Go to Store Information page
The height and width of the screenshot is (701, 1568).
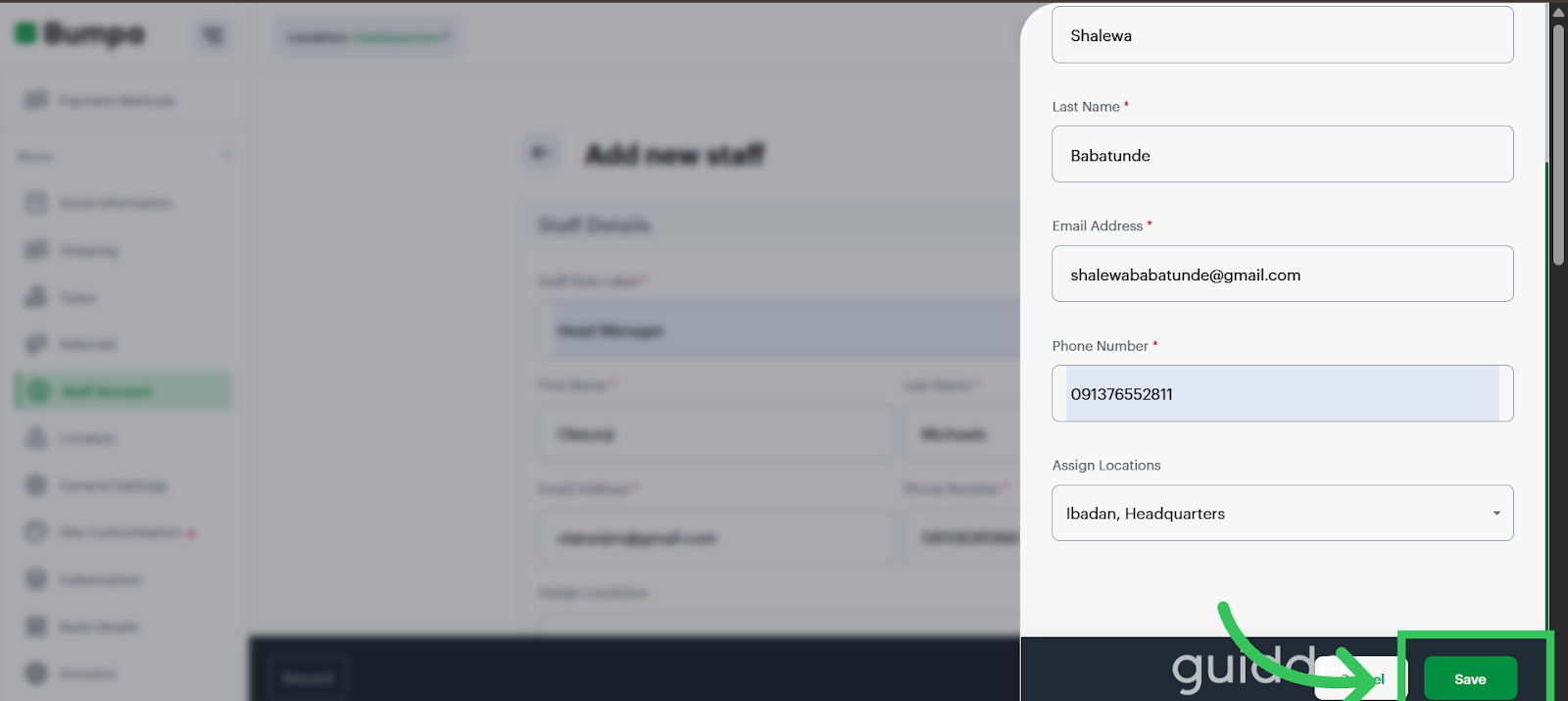point(99,203)
